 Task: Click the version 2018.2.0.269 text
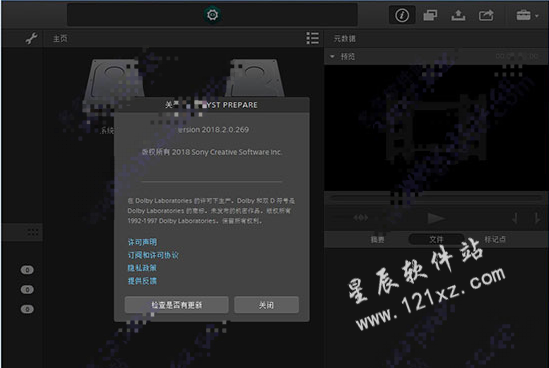pos(213,130)
